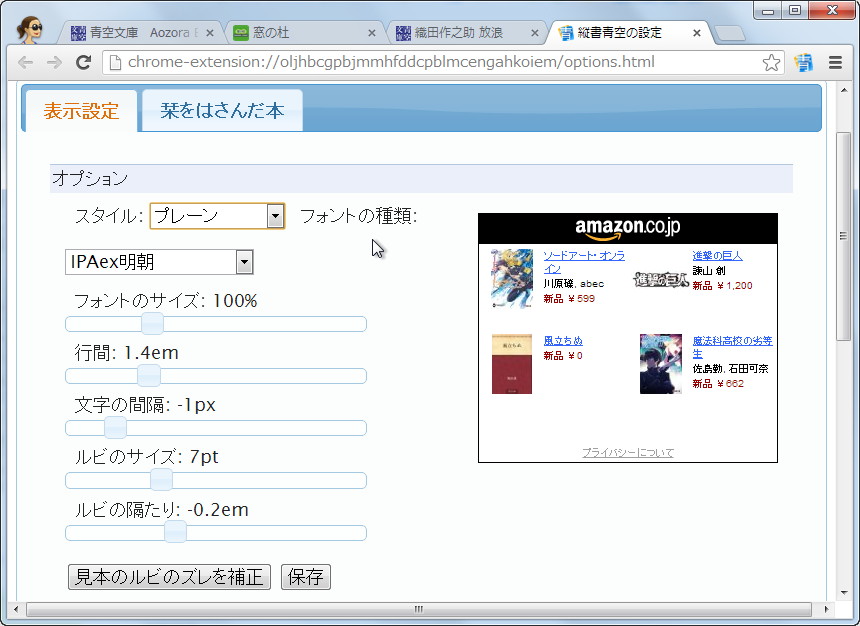This screenshot has width=860, height=626.
Task: Click the オプション section header
Action: (x=421, y=178)
